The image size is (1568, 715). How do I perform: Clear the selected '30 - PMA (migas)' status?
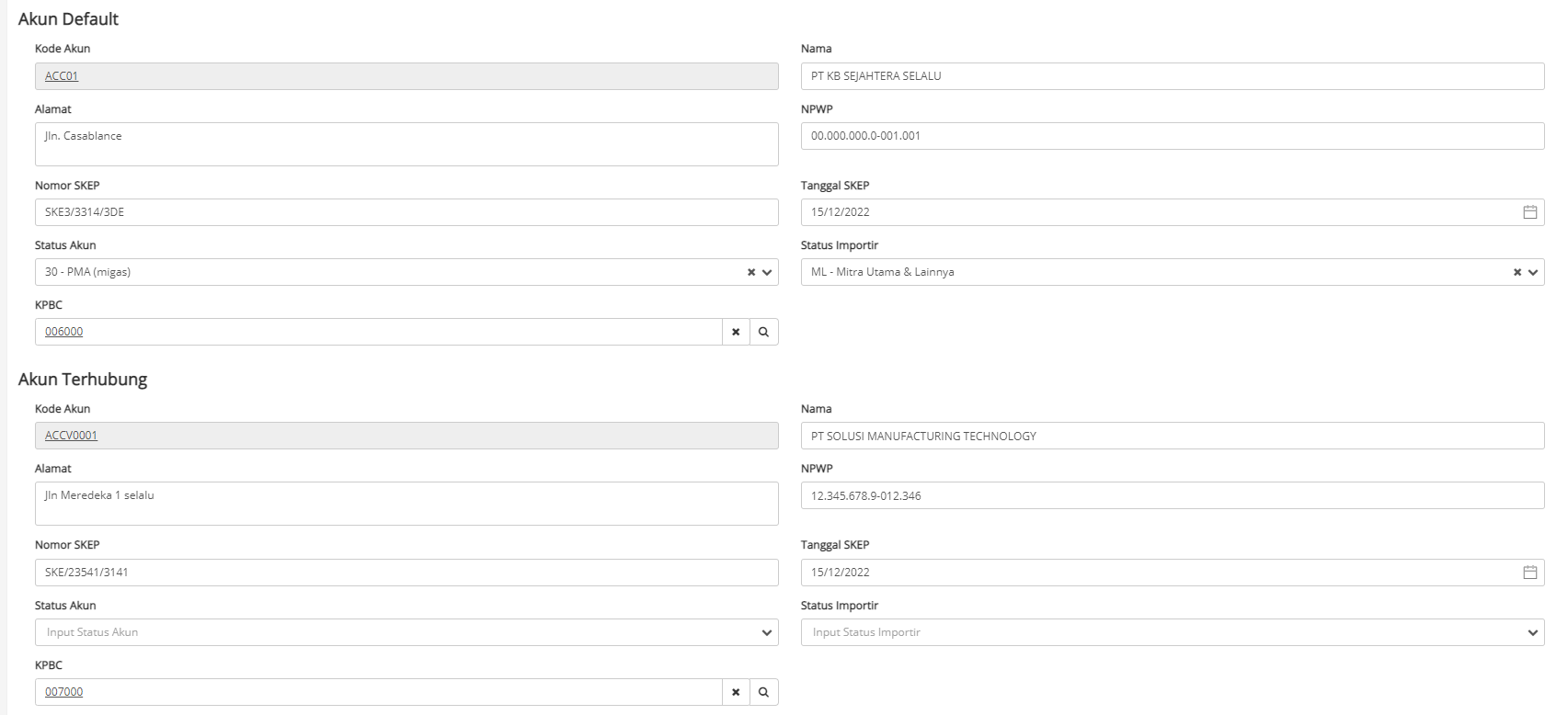tap(751, 272)
